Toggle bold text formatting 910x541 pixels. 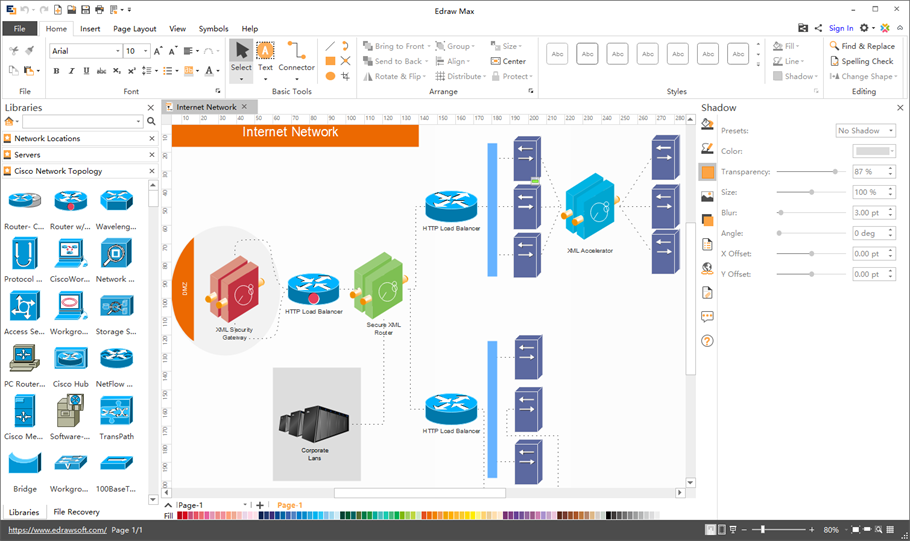56,71
